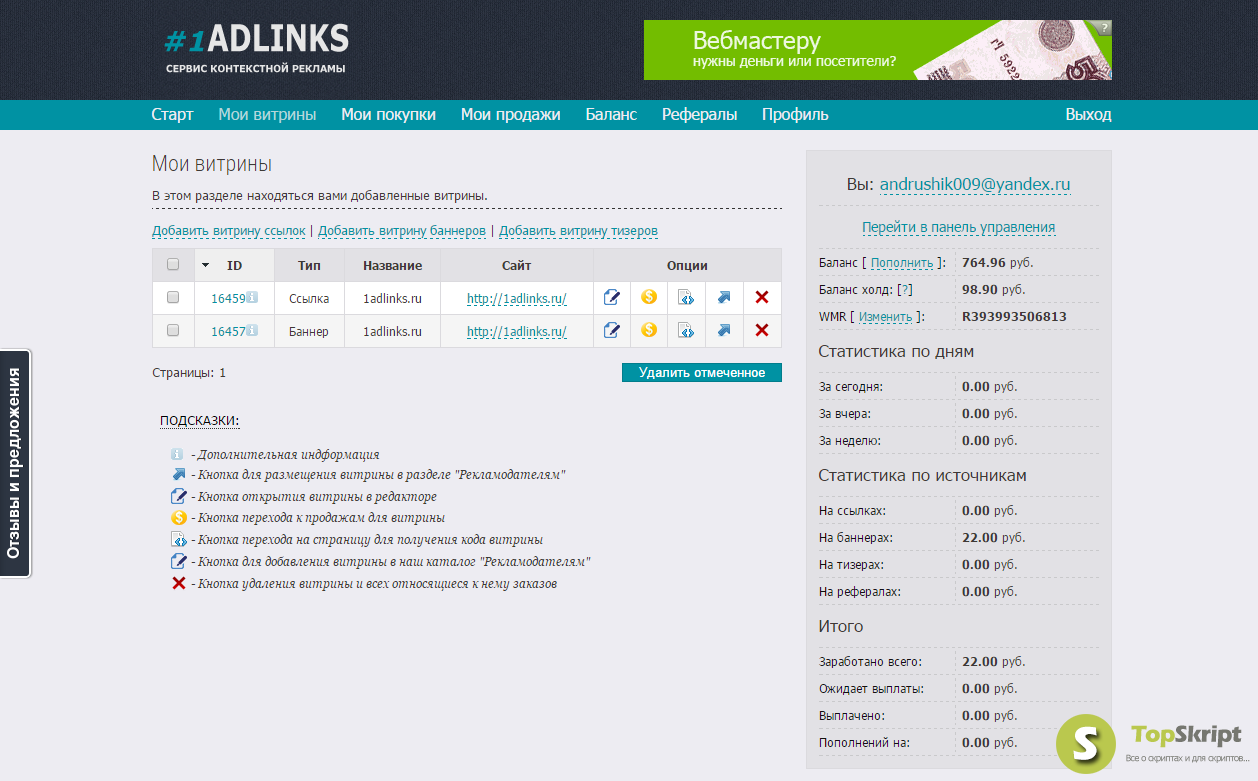The width and height of the screenshot is (1258, 781).
Task: Show additional info icon next to ID 16459
Action: (x=252, y=297)
